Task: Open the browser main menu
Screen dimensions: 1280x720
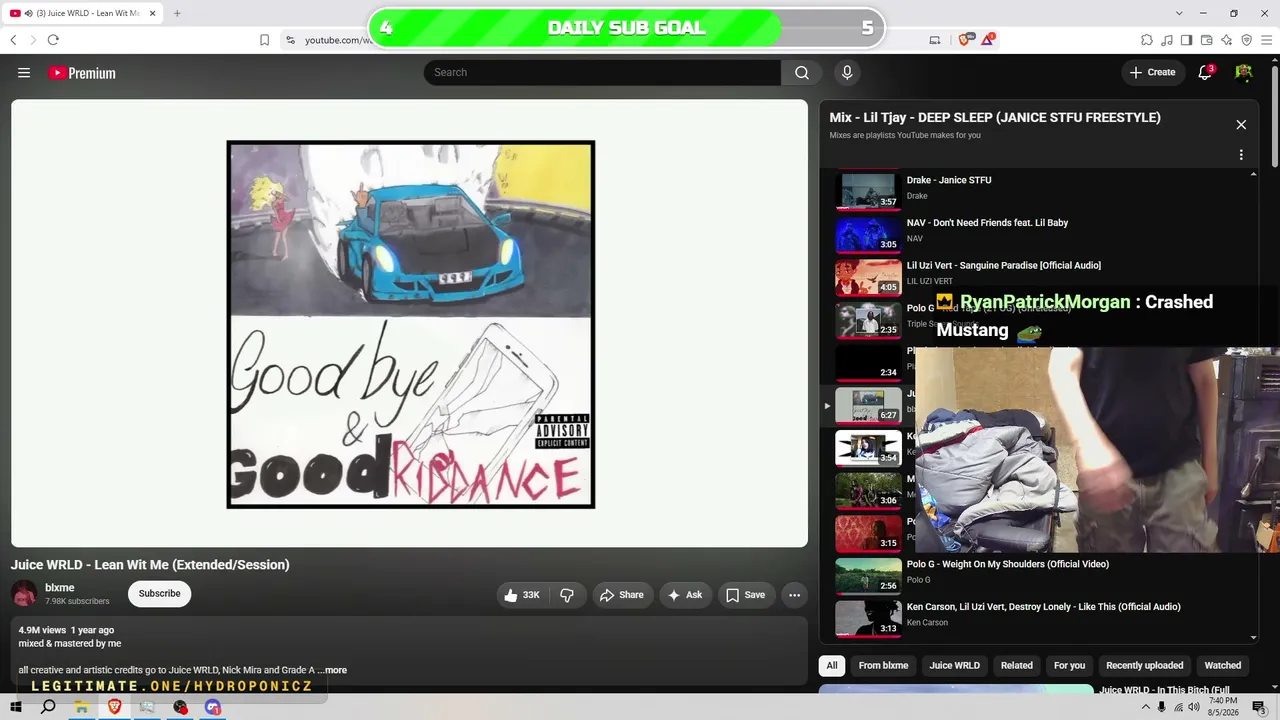Action: tap(1266, 40)
